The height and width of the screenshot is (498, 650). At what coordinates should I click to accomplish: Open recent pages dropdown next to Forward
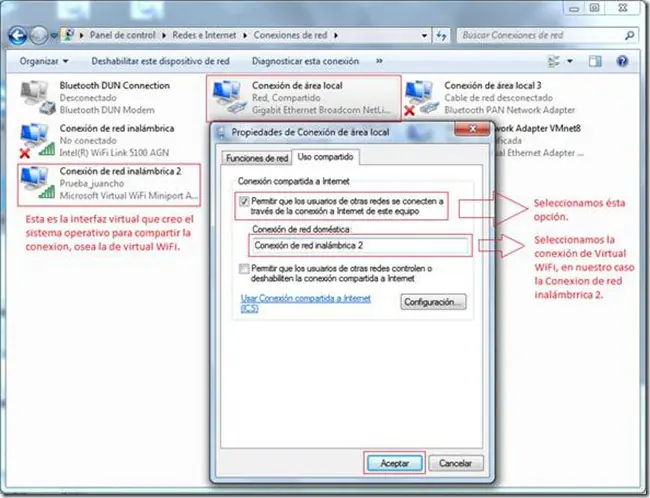[54, 36]
